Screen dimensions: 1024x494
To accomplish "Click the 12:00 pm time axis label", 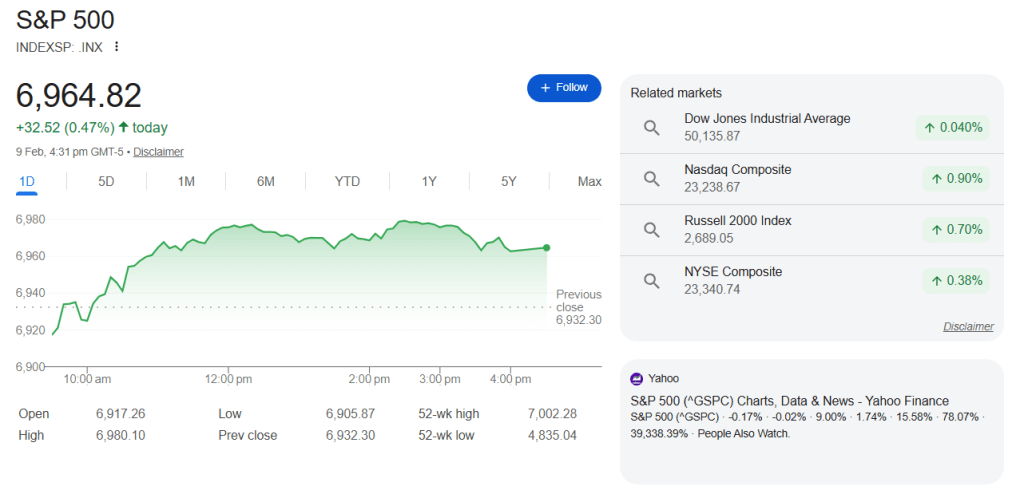I will tap(228, 379).
